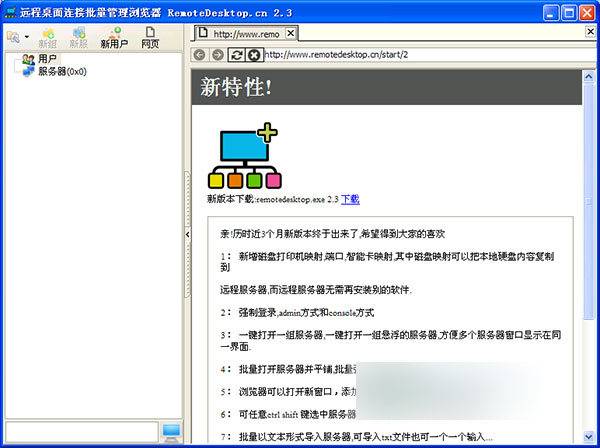Click the page scrollbar down arrow

pyautogui.click(x=589, y=437)
